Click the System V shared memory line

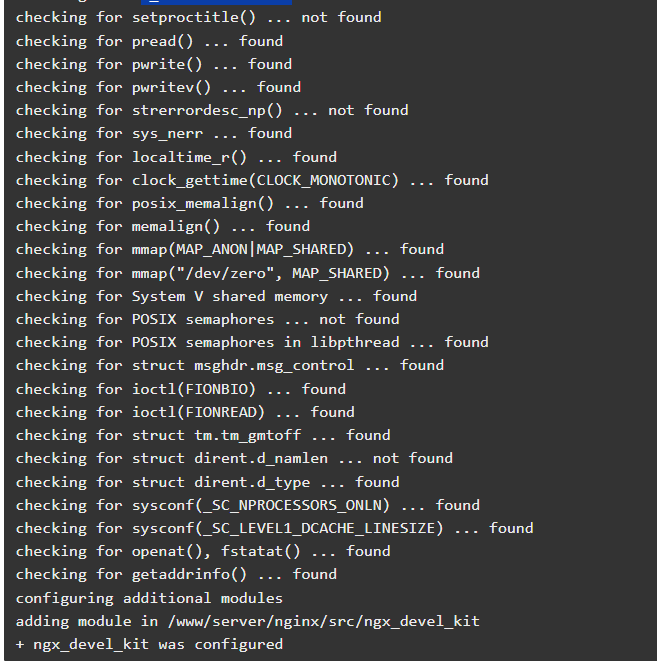point(216,296)
